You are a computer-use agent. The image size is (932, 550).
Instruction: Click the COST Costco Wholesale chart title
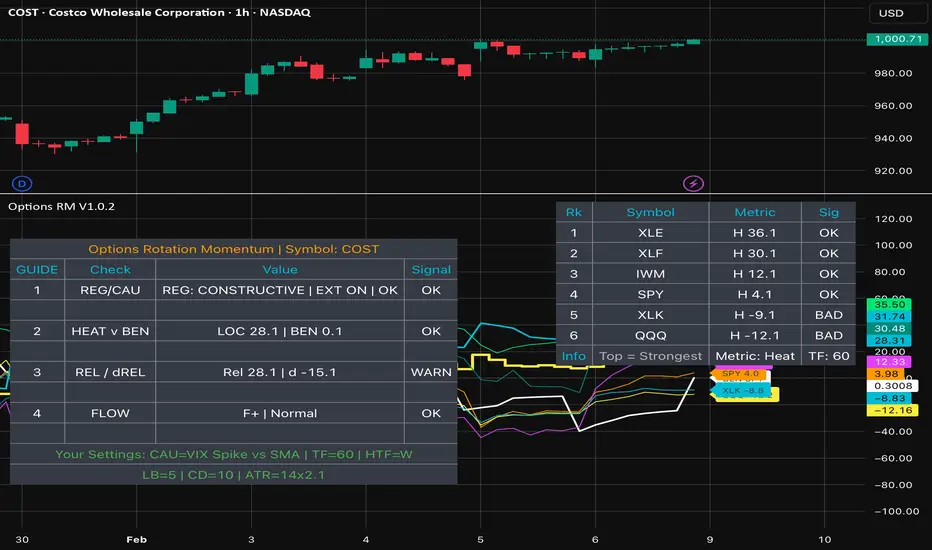coord(159,12)
